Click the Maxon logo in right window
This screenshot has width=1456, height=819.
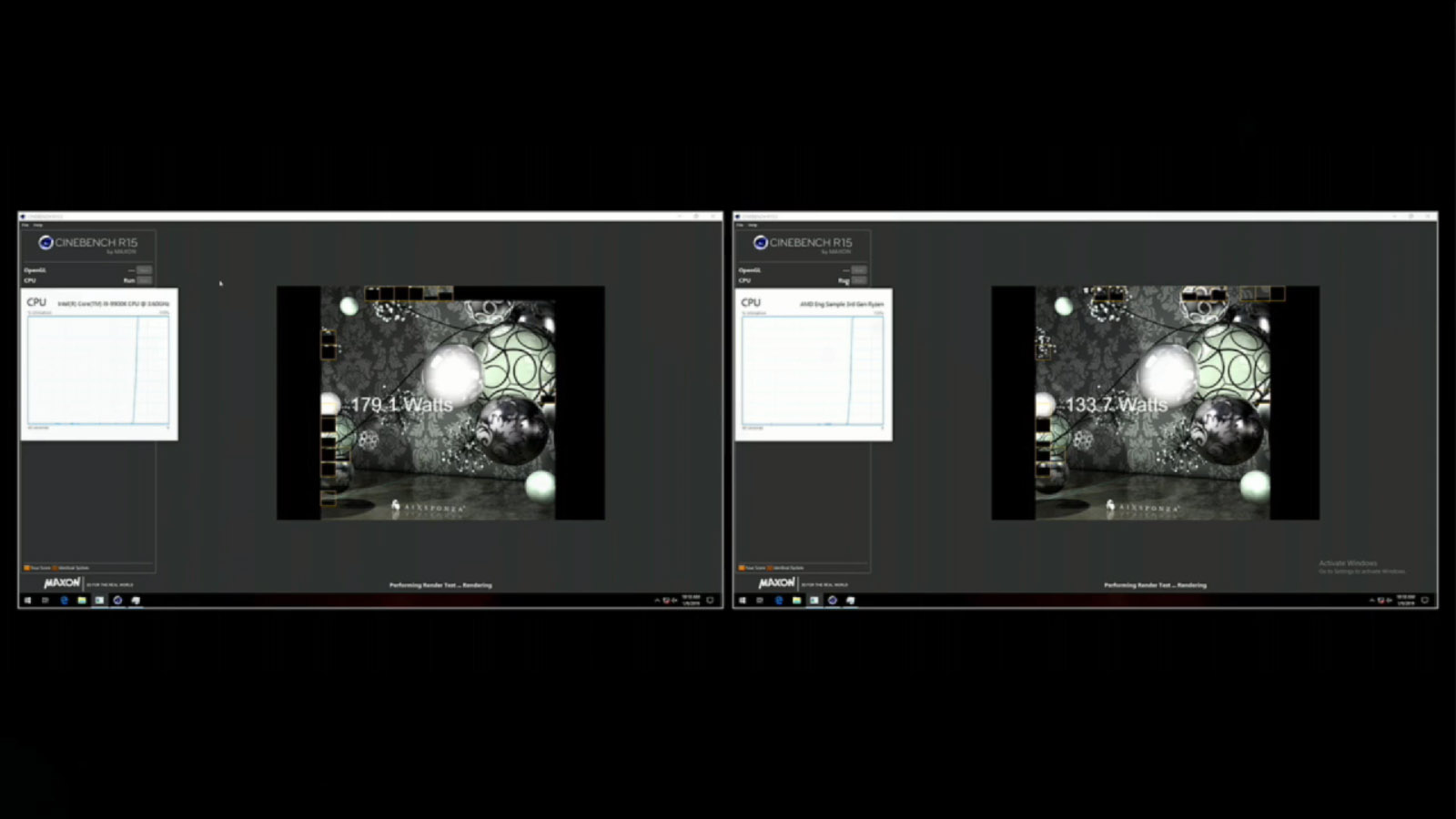(776, 582)
